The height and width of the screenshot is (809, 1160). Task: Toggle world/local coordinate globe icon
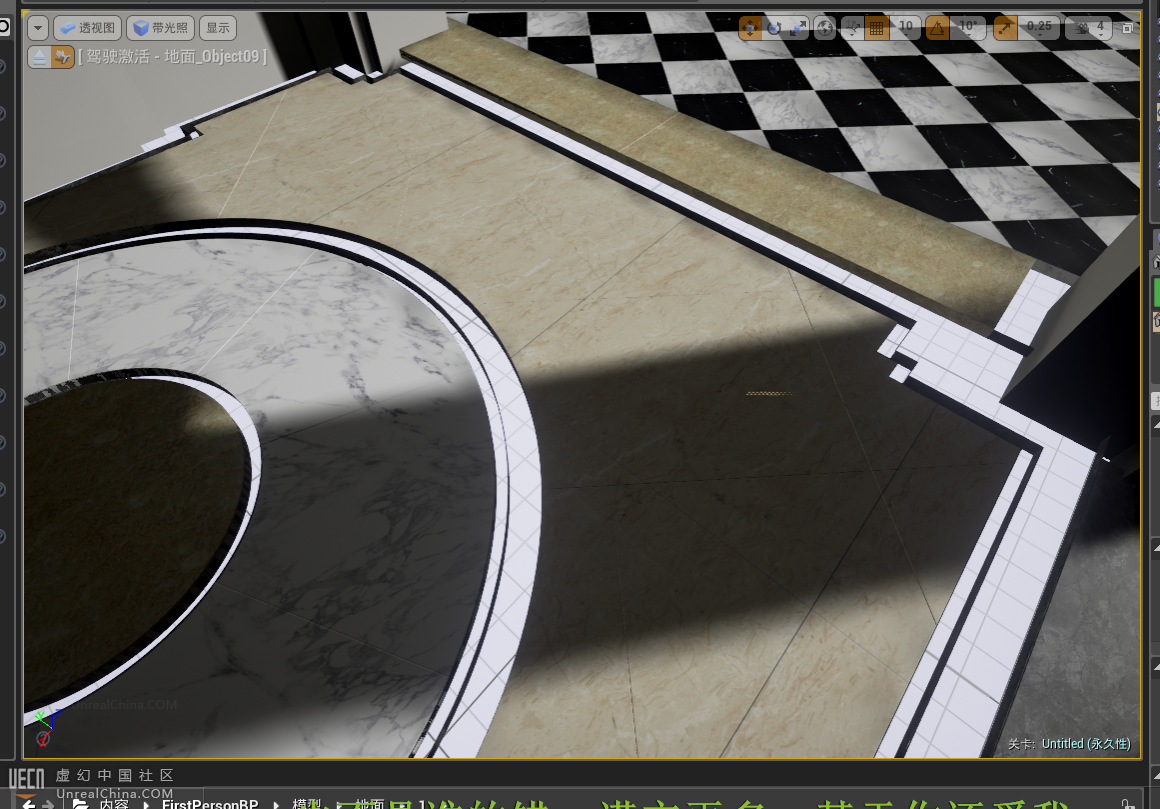pyautogui.click(x=825, y=28)
